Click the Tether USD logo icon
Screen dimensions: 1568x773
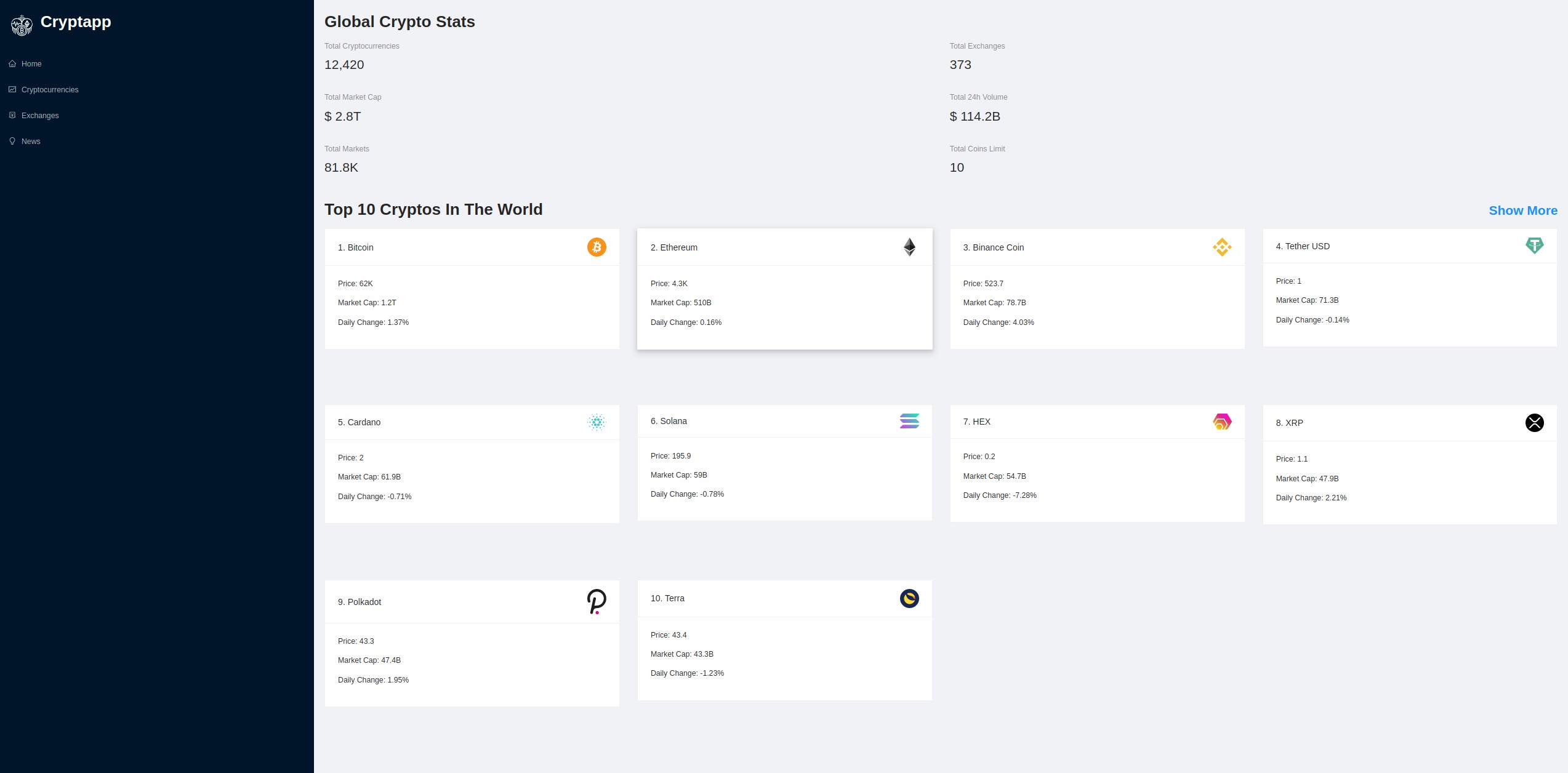click(1535, 246)
